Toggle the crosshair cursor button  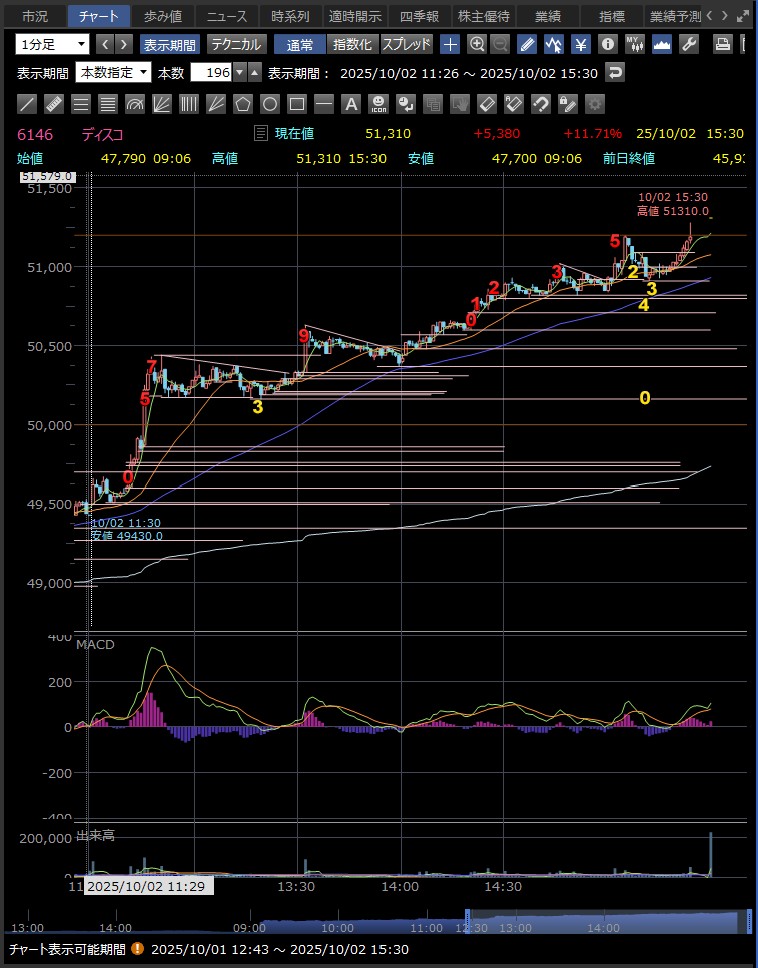(x=450, y=44)
